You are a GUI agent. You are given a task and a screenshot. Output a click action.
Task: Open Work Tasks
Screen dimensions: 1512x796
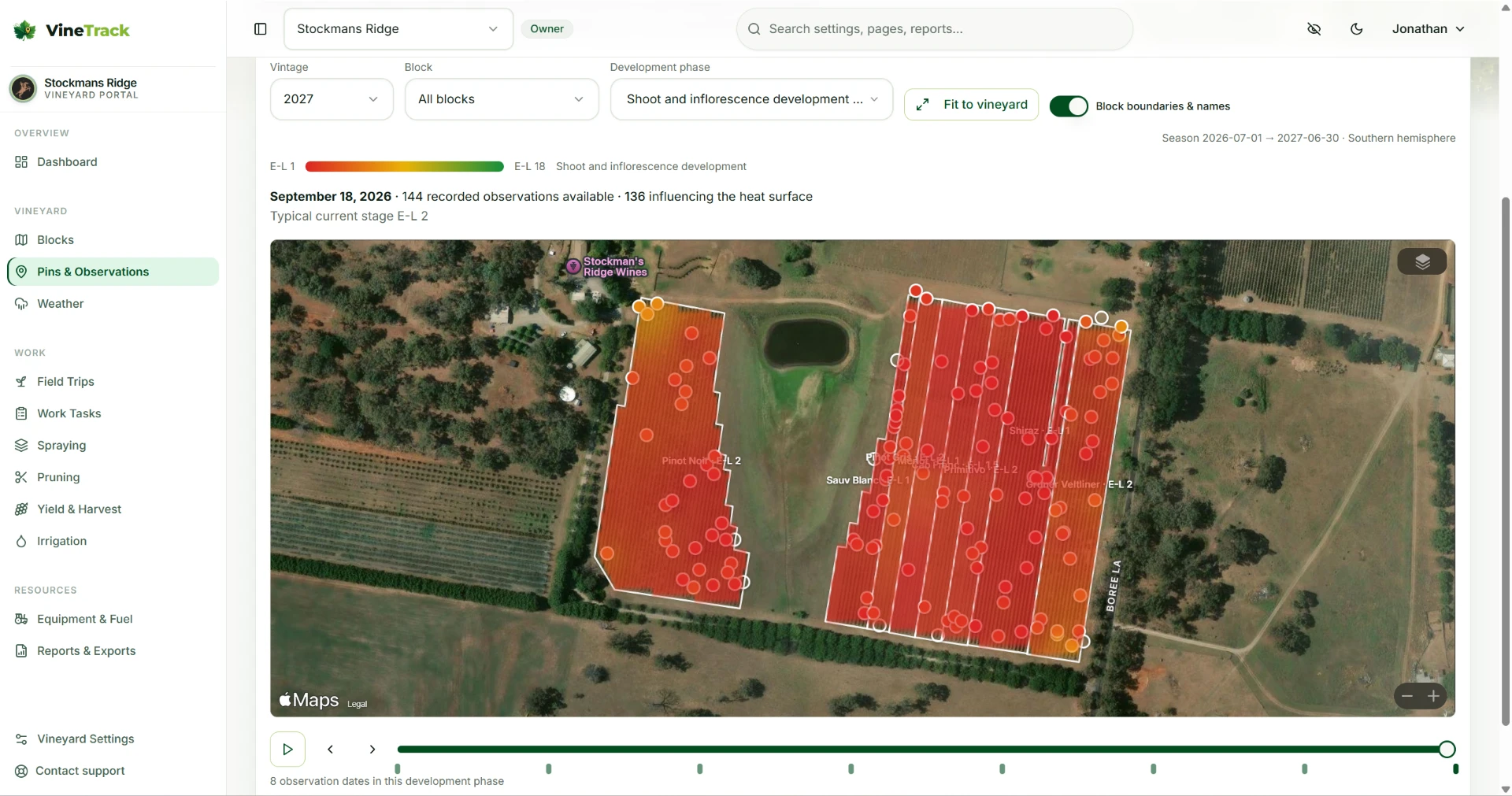tap(113, 413)
